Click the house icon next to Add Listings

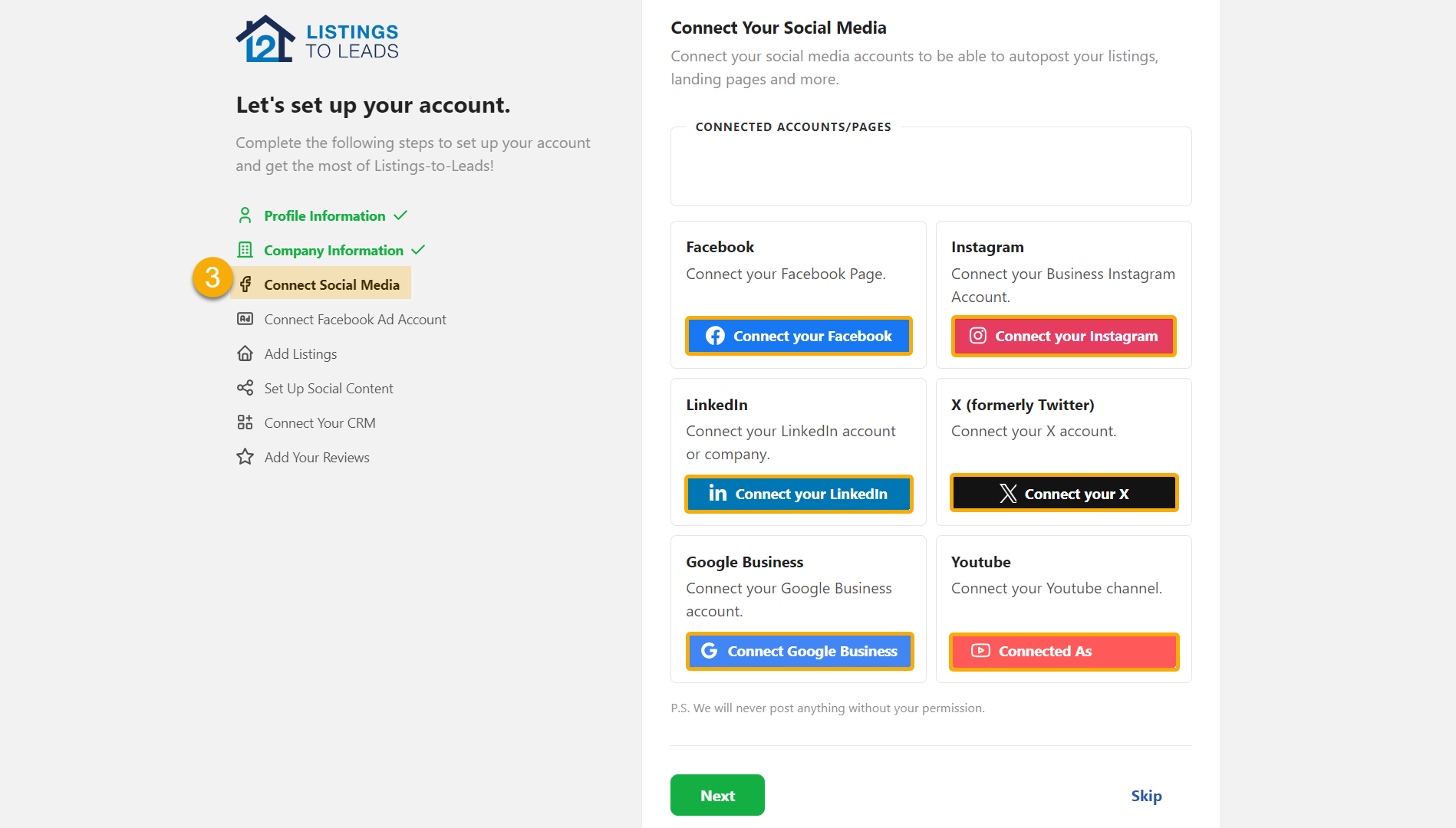pos(245,353)
